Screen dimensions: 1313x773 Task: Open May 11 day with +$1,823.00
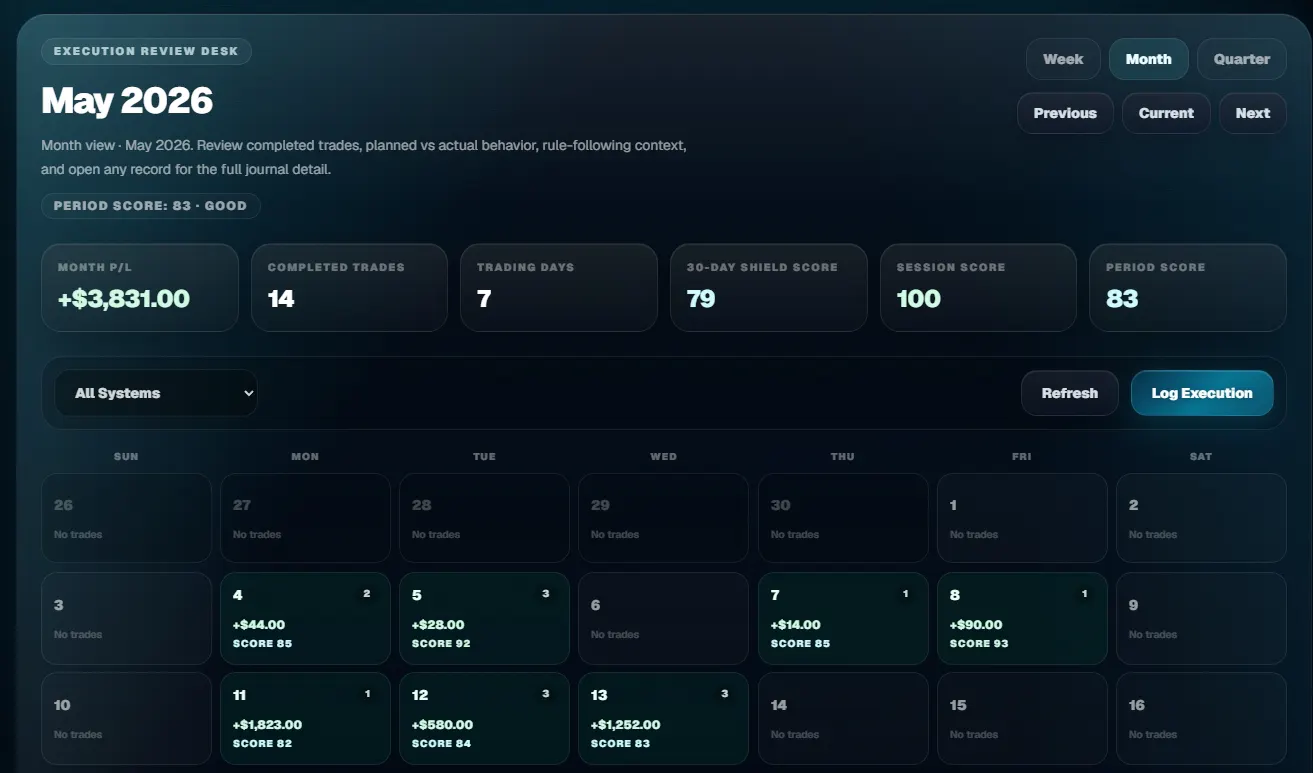tap(305, 718)
